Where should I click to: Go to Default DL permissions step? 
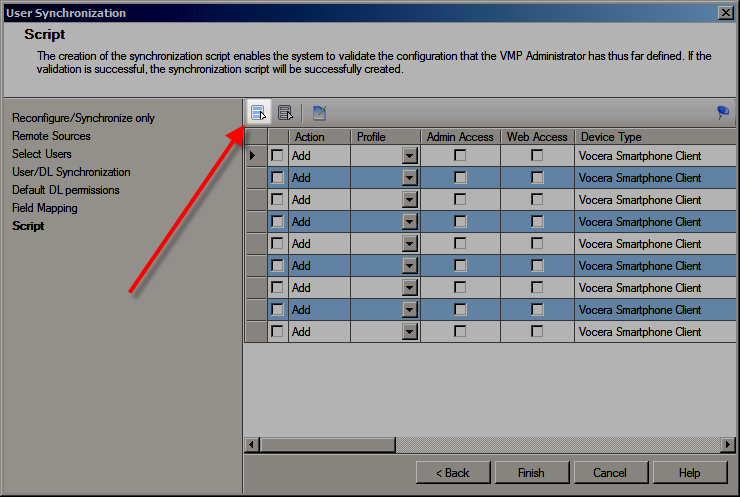pos(66,190)
